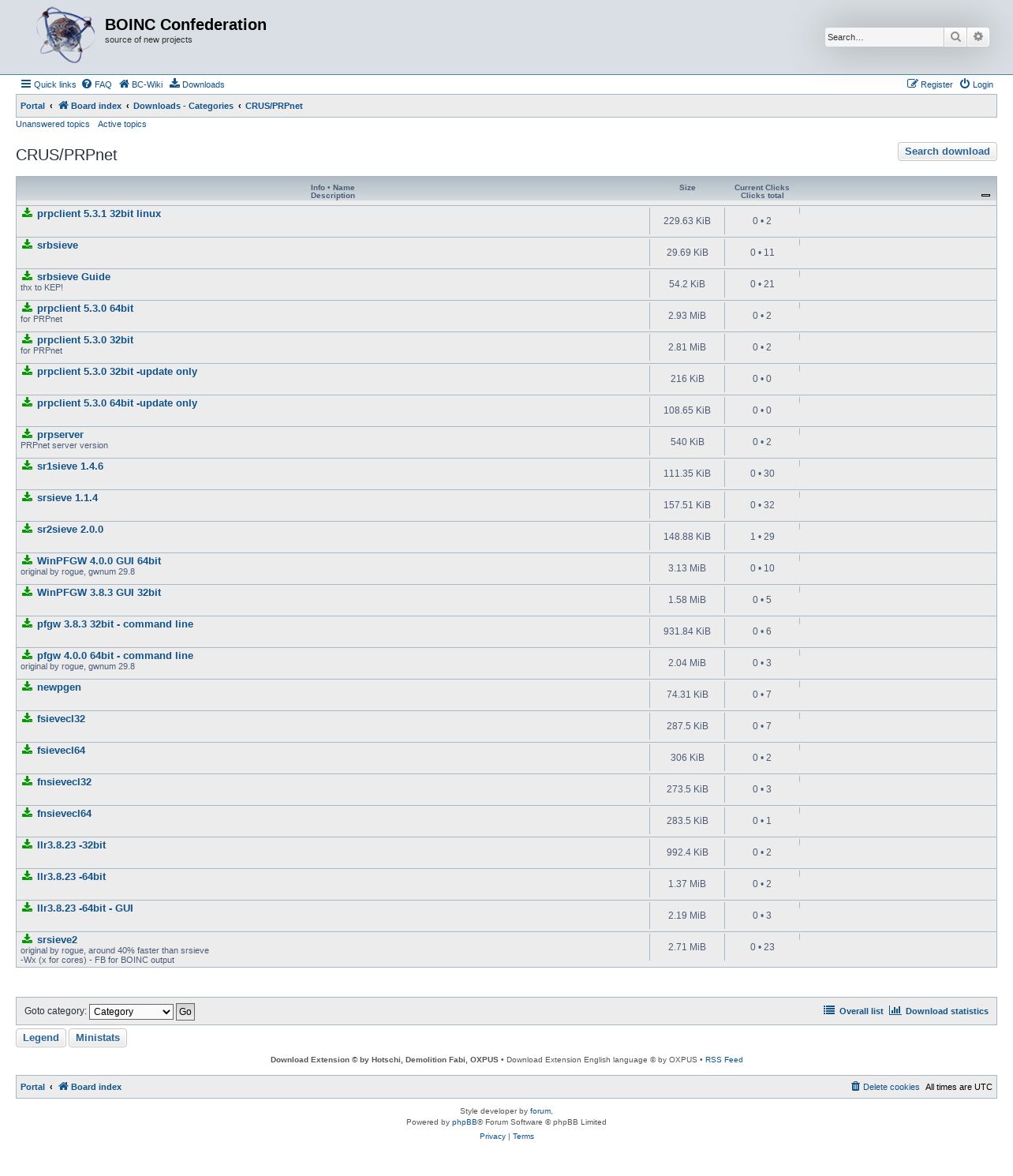This screenshot has height=1176, width=1013.
Task: Open the Goto category dropdown
Action: (131, 1012)
